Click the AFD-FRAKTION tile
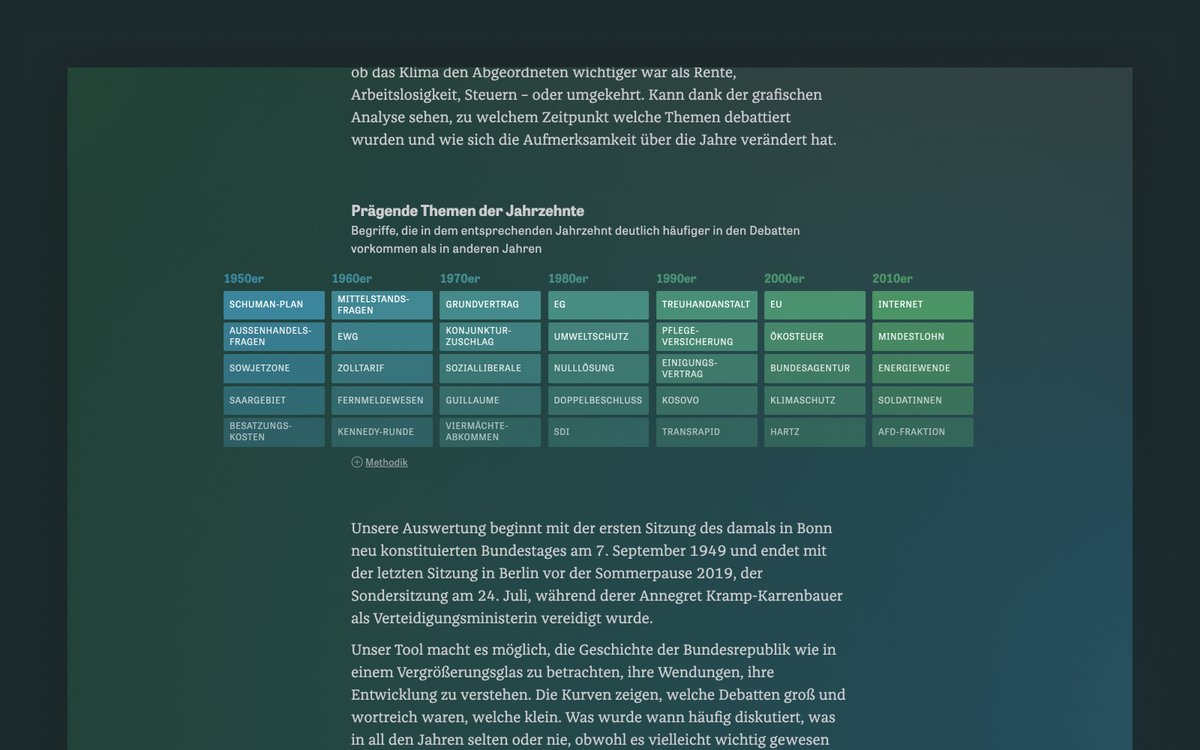The width and height of the screenshot is (1200, 750). [922, 432]
